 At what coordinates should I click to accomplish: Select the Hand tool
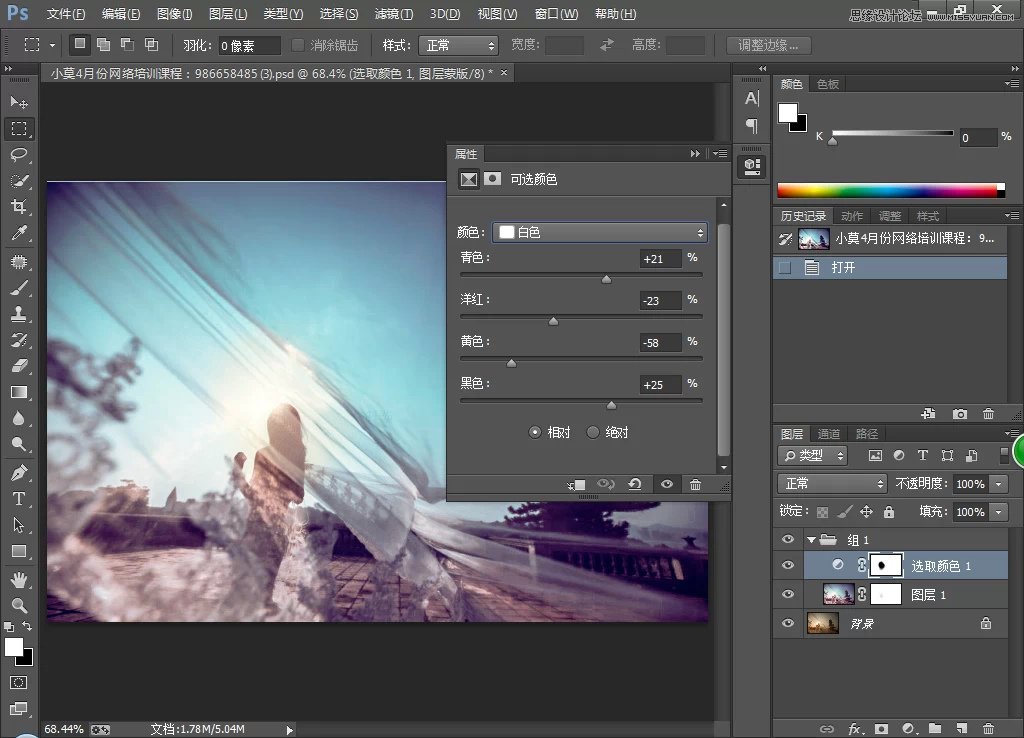point(19,579)
